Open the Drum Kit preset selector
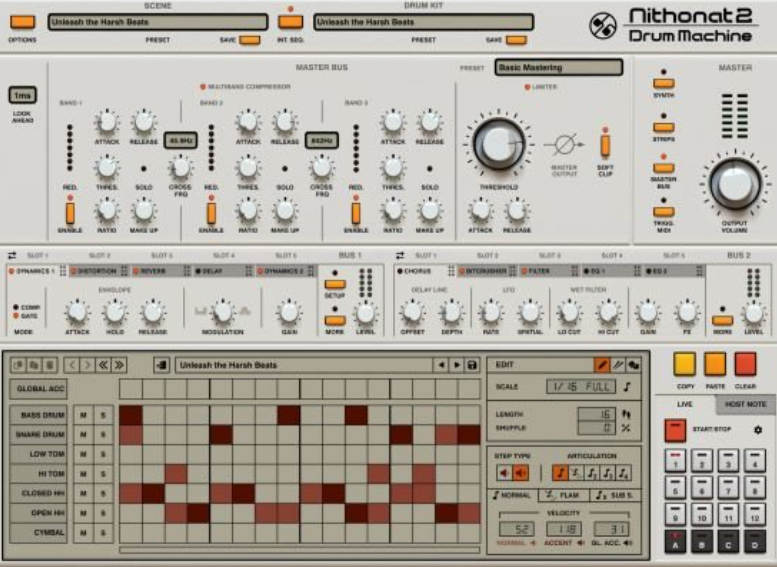This screenshot has width=777, height=567. [x=423, y=22]
